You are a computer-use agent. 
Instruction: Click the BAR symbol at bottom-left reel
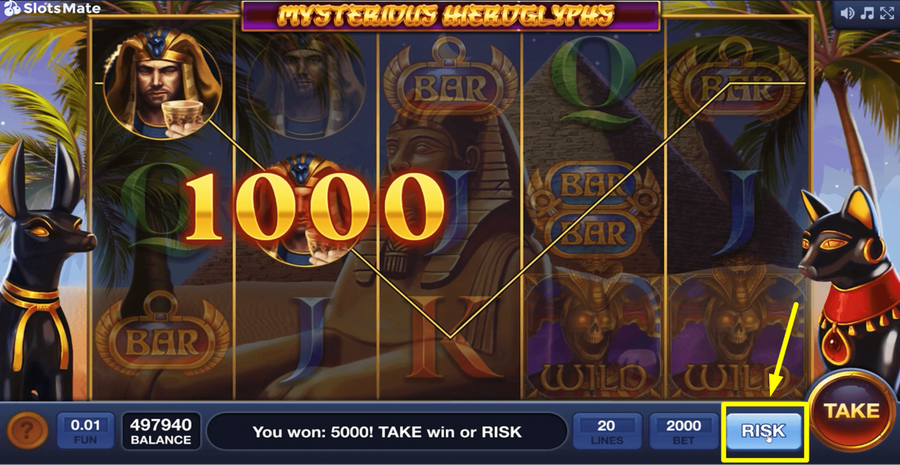(162, 334)
